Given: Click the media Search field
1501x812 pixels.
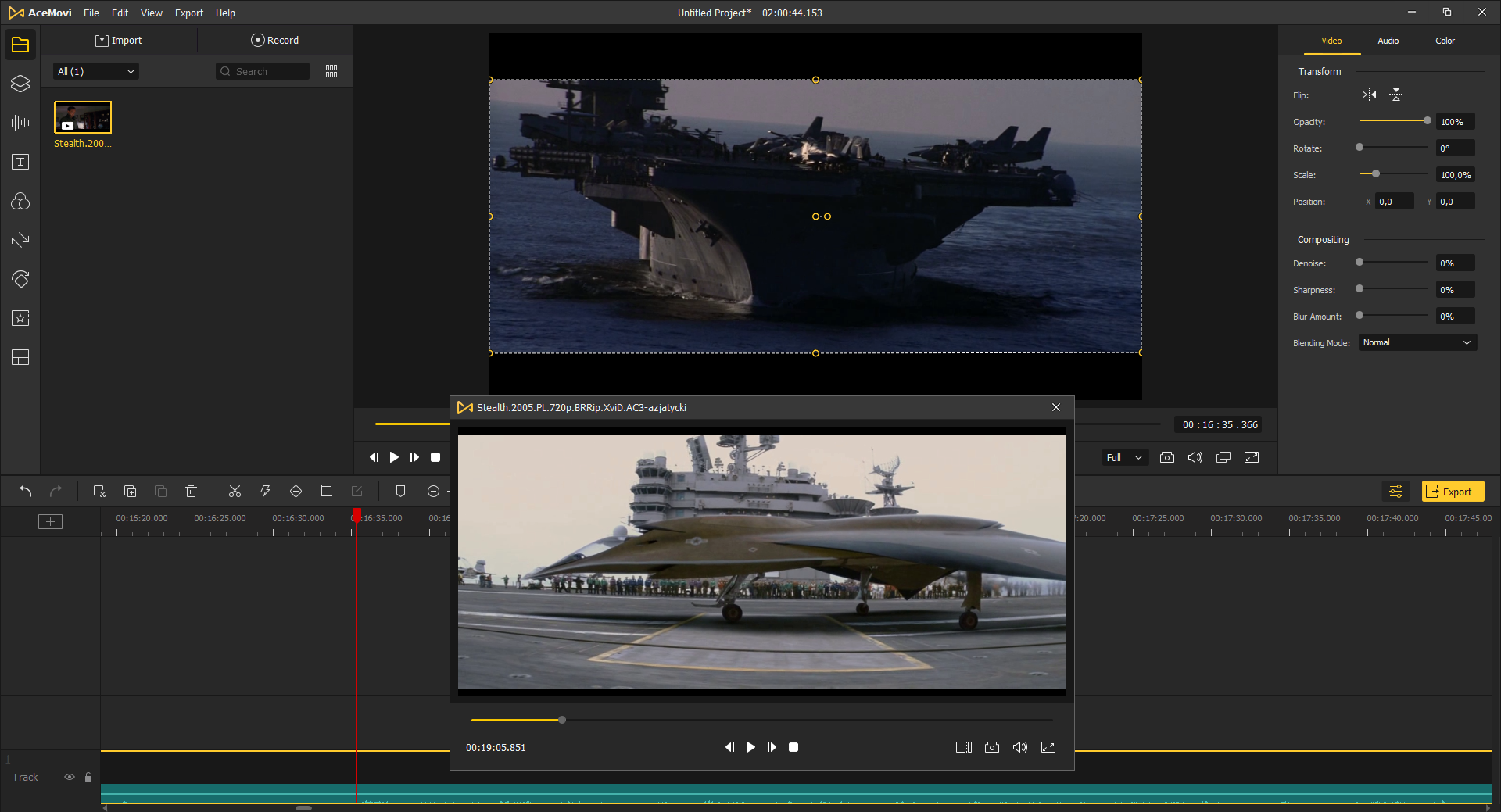Looking at the screenshot, I should point(263,71).
